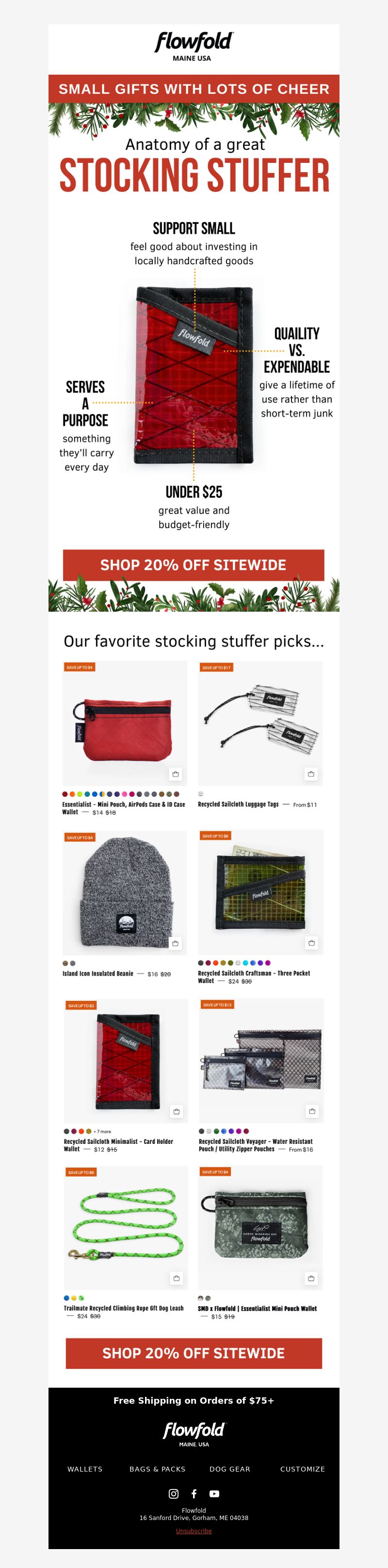388x1568 pixels.
Task: Click the quick-add bag icon on Voyager Zipper Pouches
Action: pos(312,1111)
